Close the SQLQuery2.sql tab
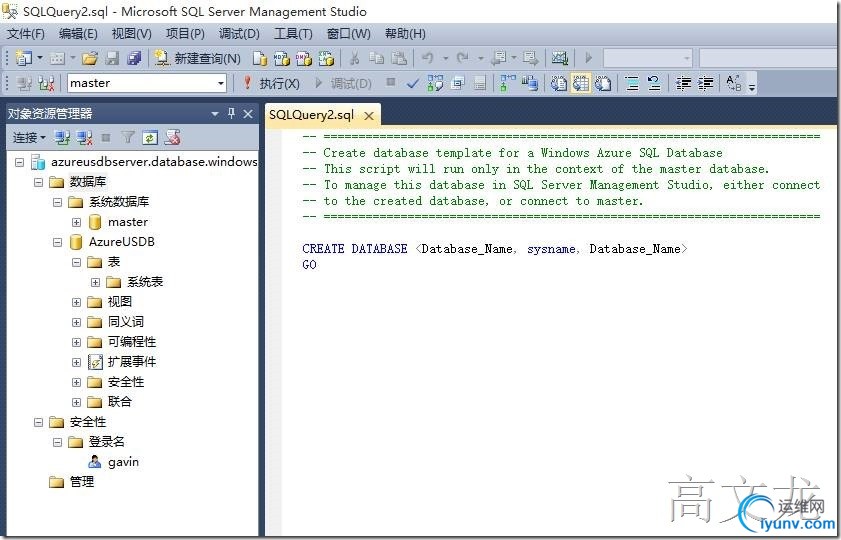This screenshot has height=540, width=841. tap(368, 115)
